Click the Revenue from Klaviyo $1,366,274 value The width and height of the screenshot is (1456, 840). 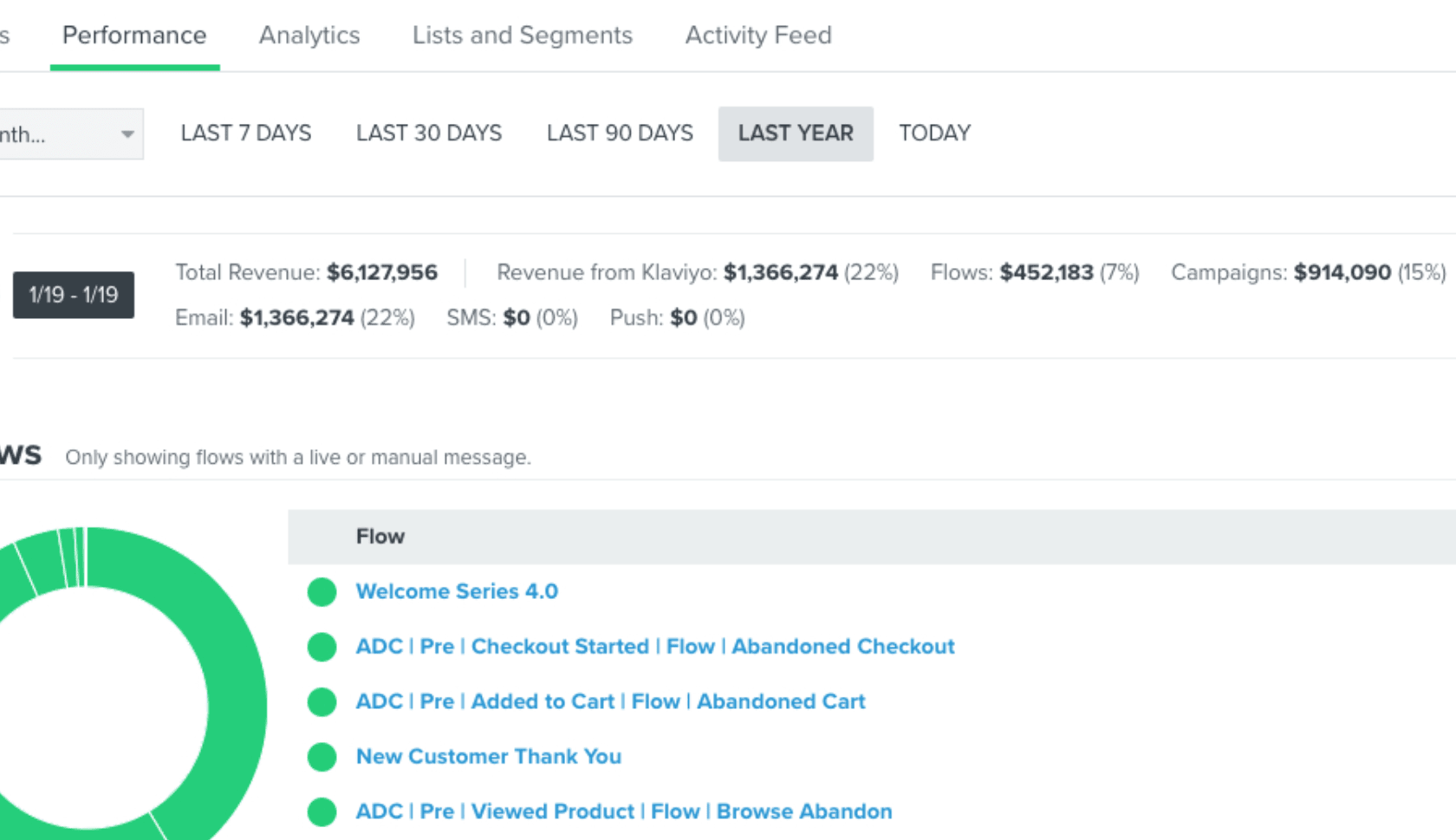781,272
